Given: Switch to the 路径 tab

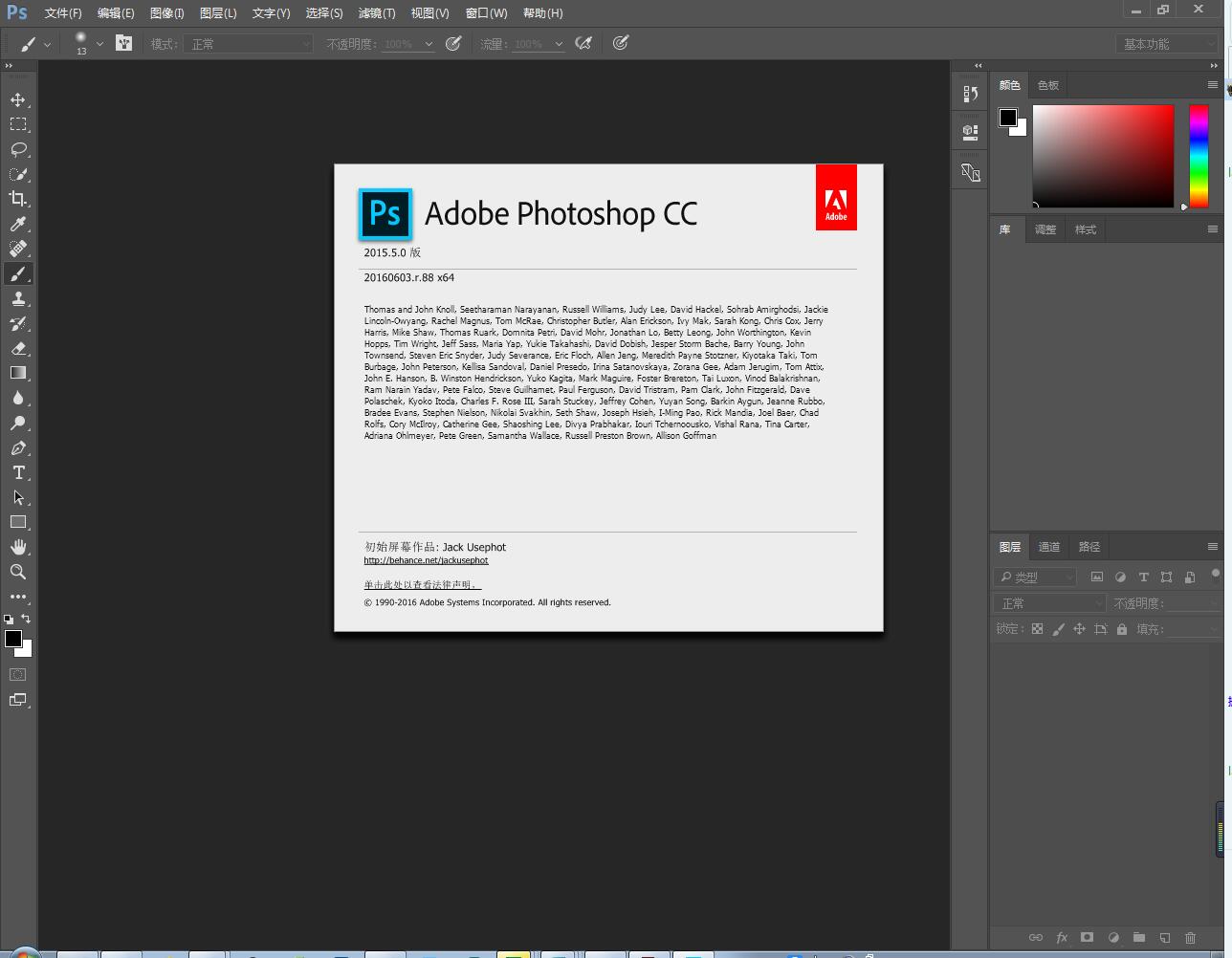Looking at the screenshot, I should [x=1089, y=547].
